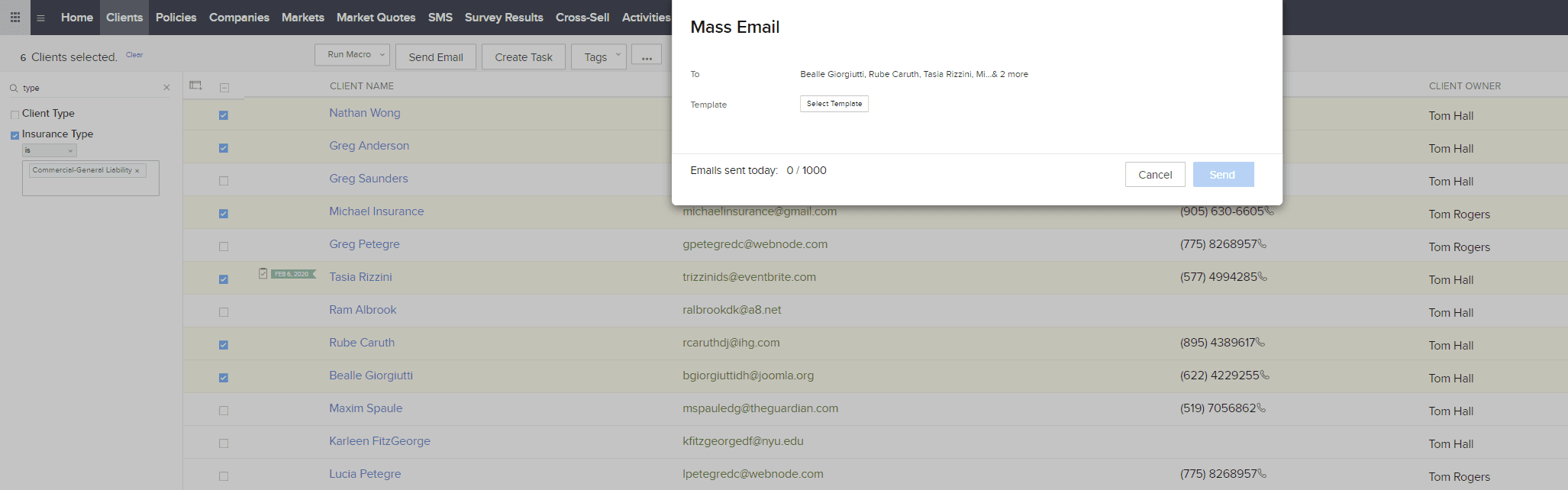The height and width of the screenshot is (490, 1568).
Task: Open the more actions ellipsis button
Action: (647, 56)
